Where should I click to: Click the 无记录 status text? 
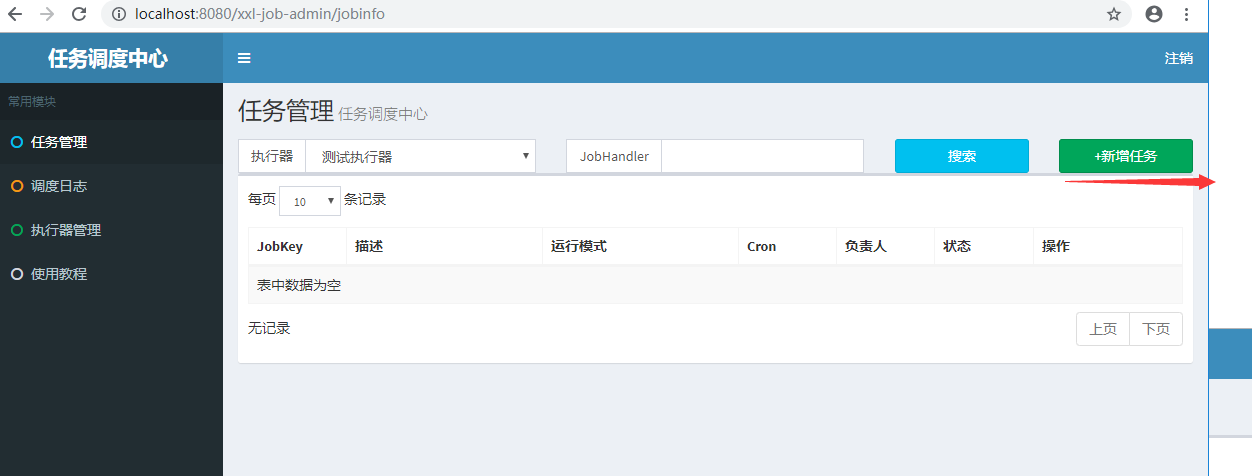[x=269, y=328]
